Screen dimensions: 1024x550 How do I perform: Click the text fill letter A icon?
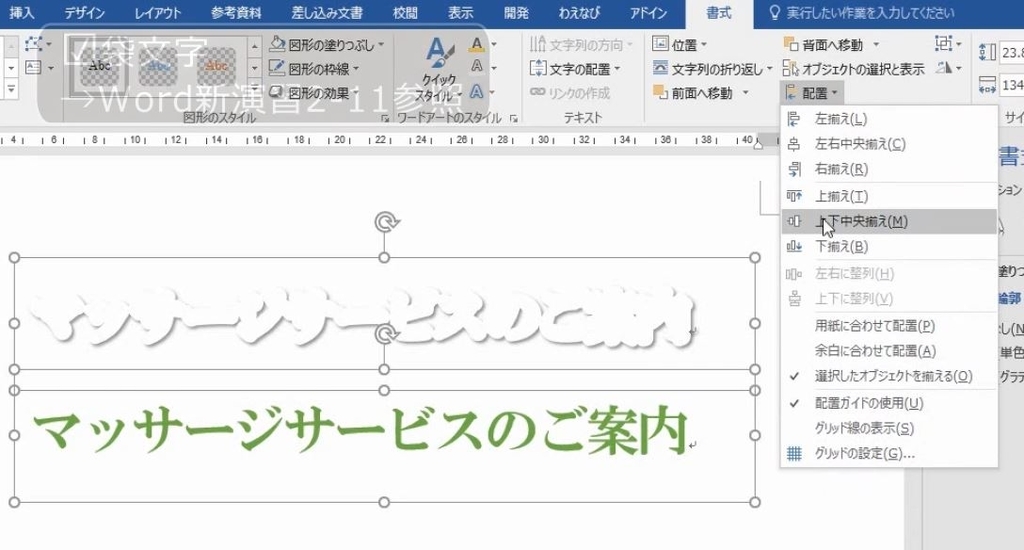tap(477, 44)
